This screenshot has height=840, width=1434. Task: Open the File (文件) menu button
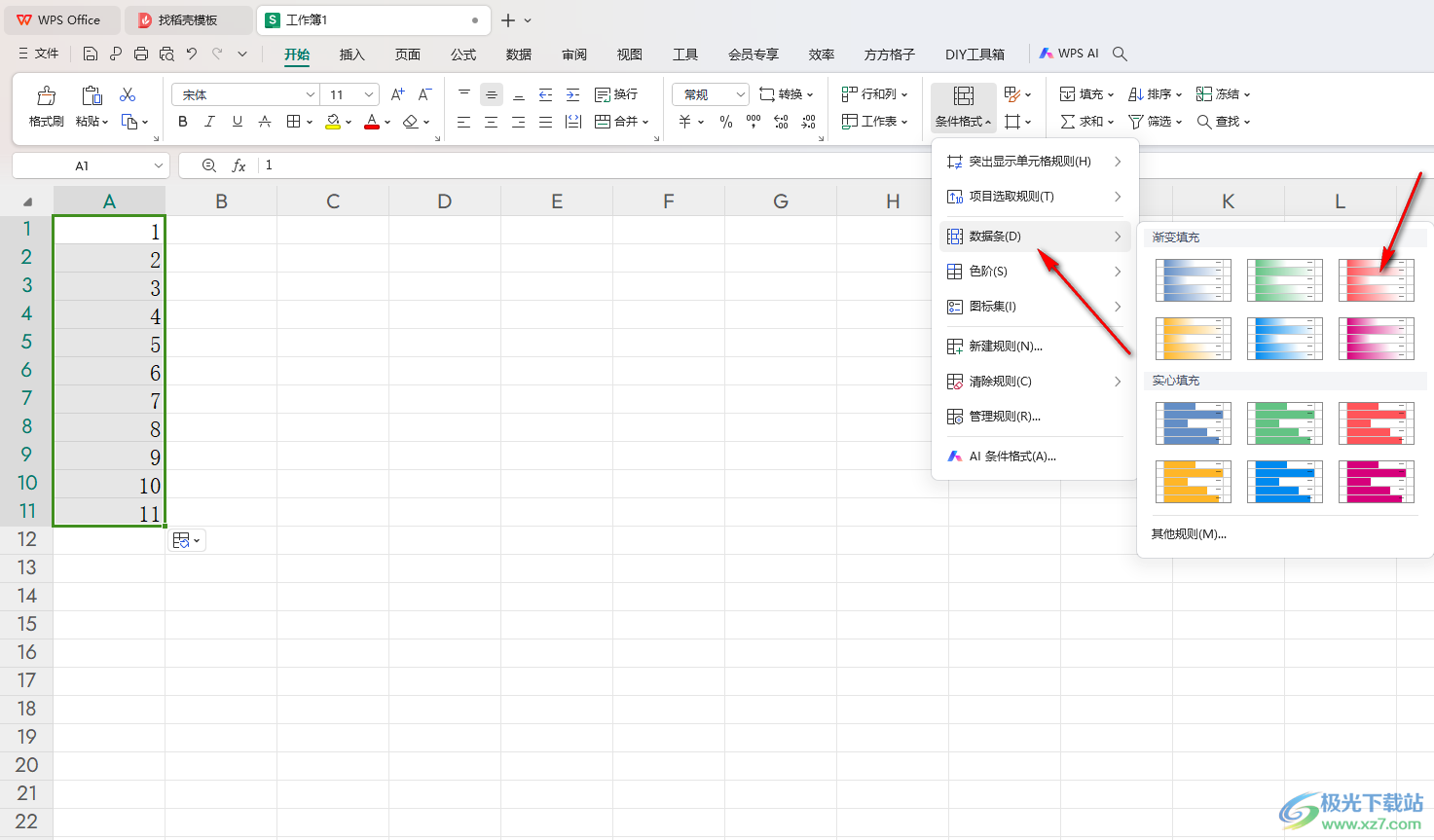(x=39, y=55)
